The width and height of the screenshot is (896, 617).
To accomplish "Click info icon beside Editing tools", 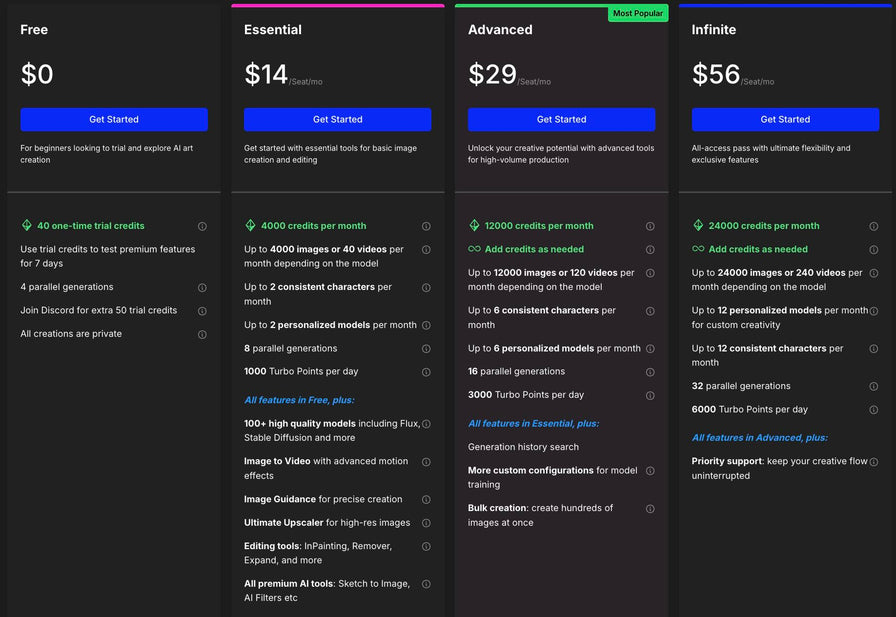I will pyautogui.click(x=426, y=547).
